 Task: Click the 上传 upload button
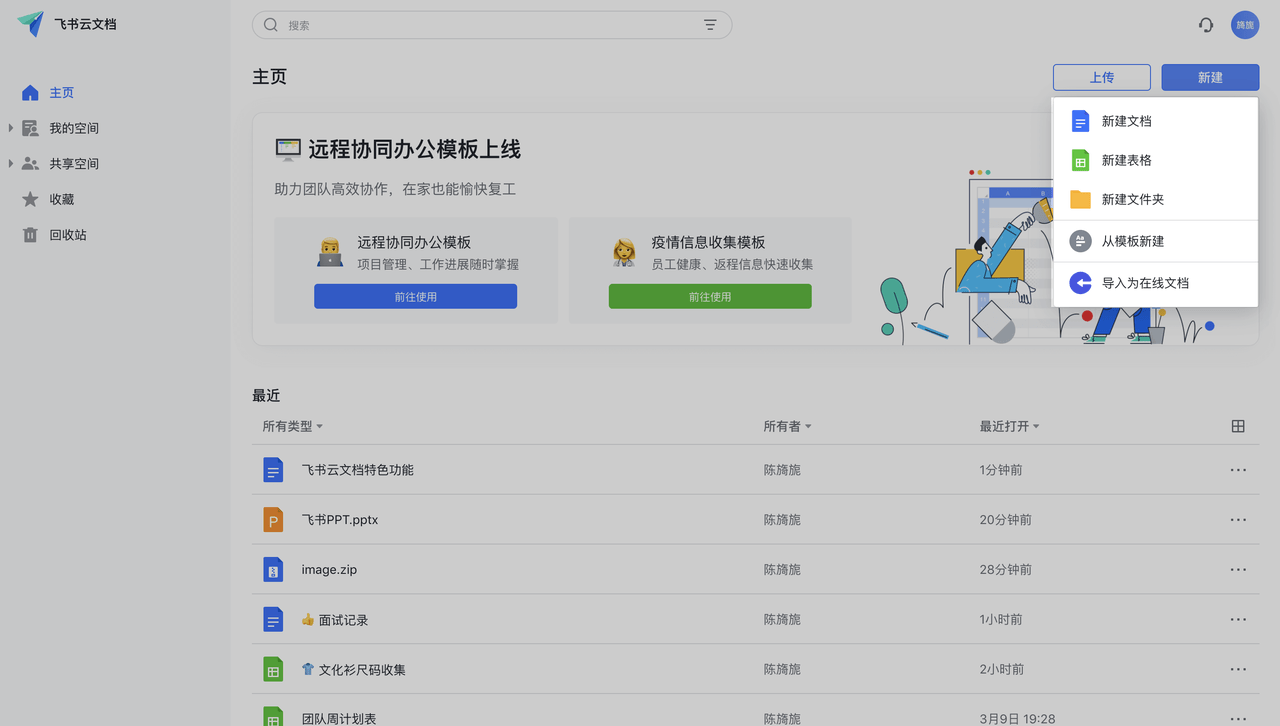[x=1102, y=77]
